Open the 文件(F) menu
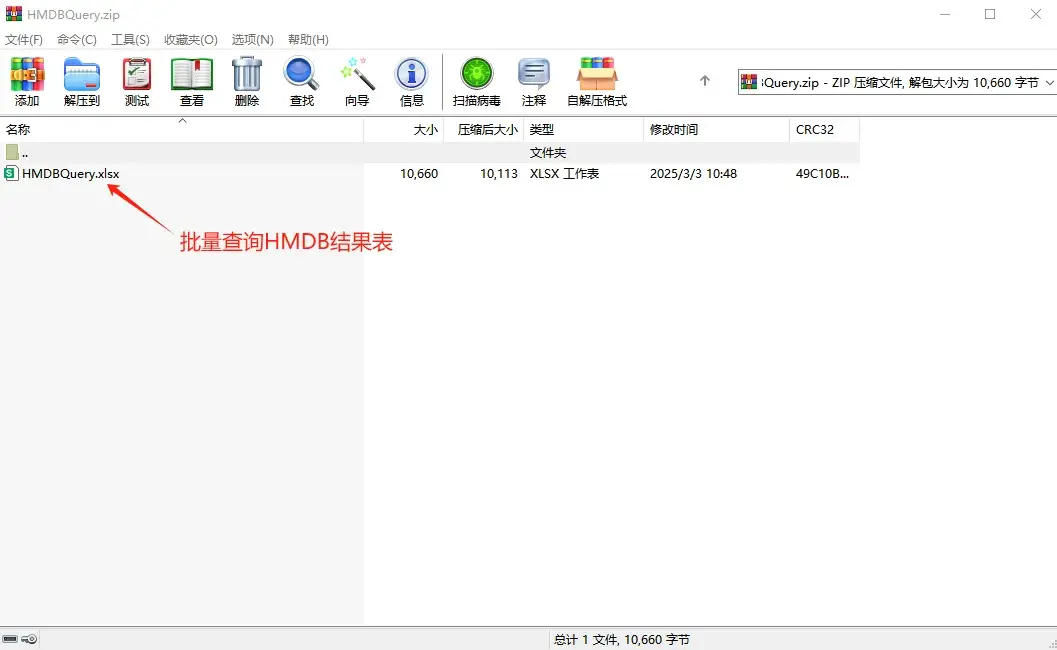The height and width of the screenshot is (650, 1057). [22, 39]
